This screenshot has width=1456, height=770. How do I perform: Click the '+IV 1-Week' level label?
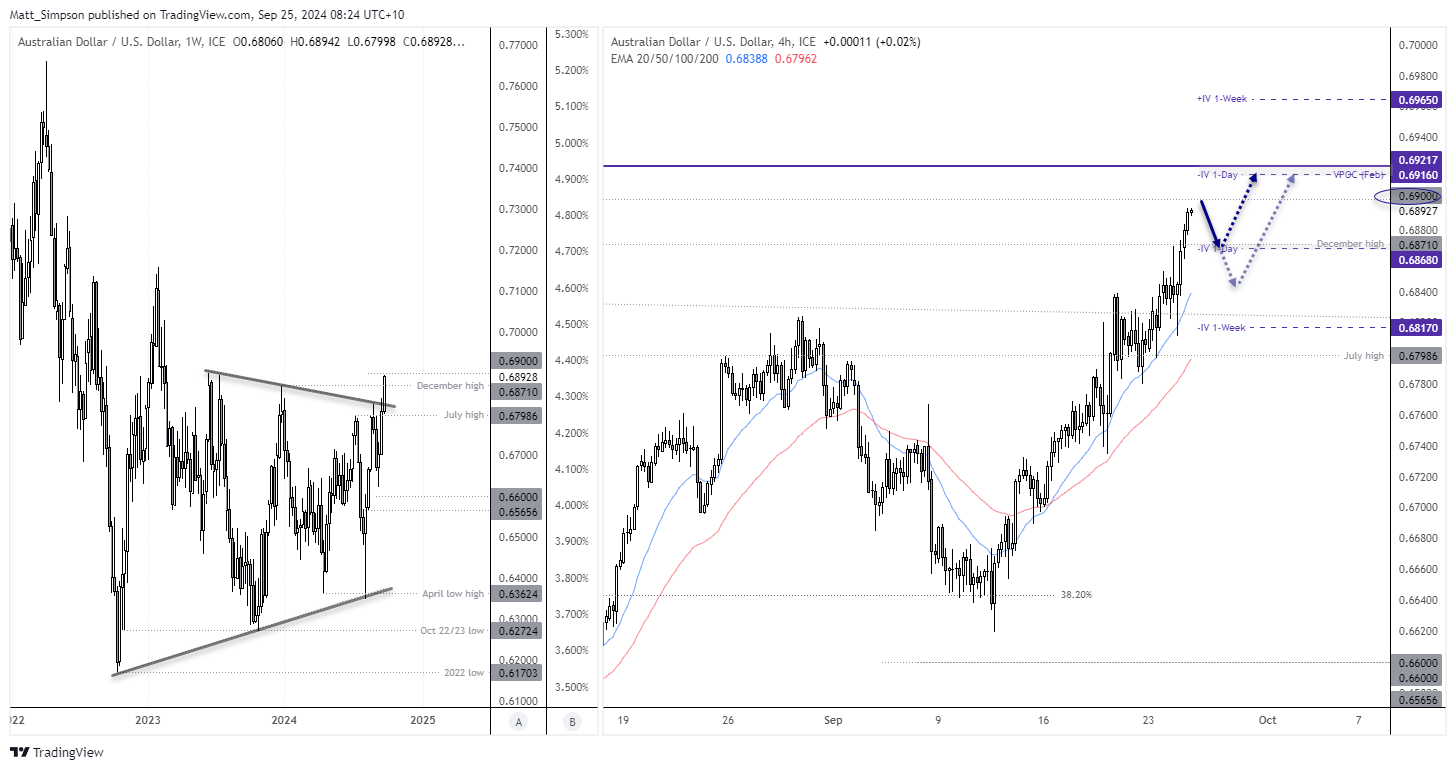point(1221,99)
